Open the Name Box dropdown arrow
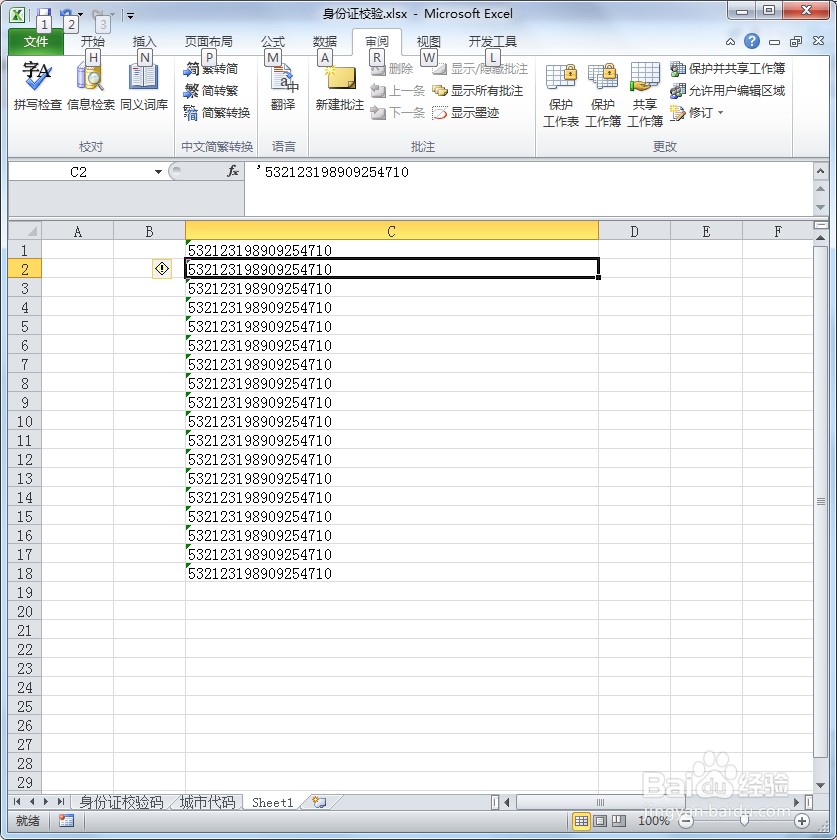This screenshot has height=840, width=837. [158, 172]
